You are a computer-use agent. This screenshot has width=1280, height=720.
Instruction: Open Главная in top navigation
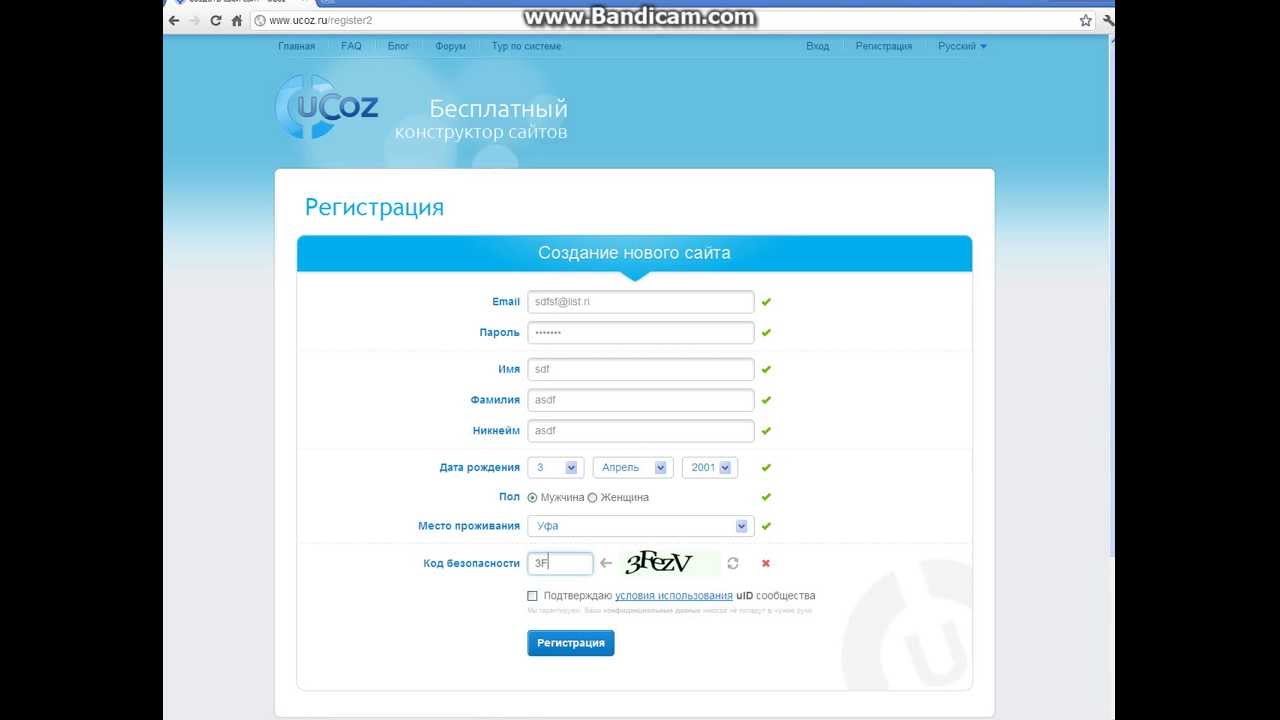(296, 46)
